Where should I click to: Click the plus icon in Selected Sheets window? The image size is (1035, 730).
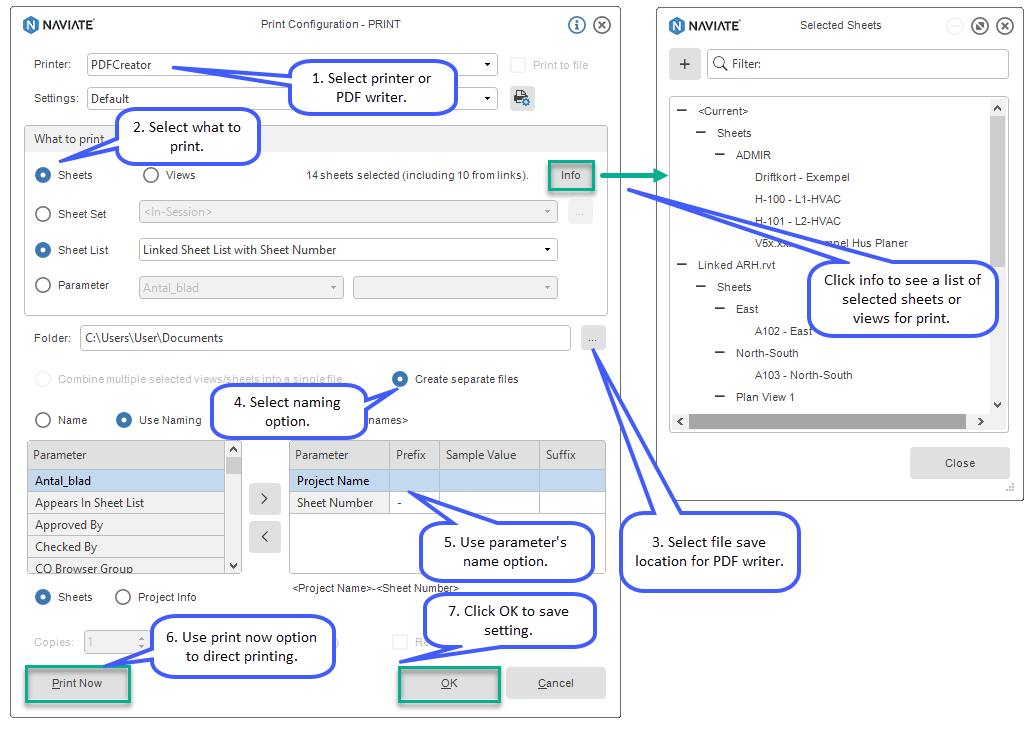pos(685,64)
